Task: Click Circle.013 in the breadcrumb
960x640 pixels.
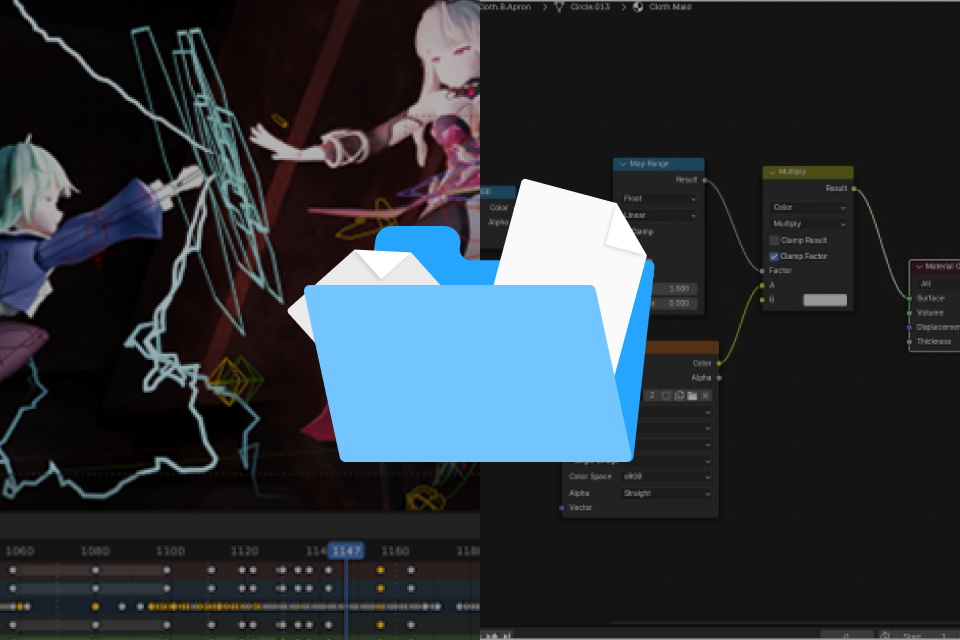Action: click(590, 7)
